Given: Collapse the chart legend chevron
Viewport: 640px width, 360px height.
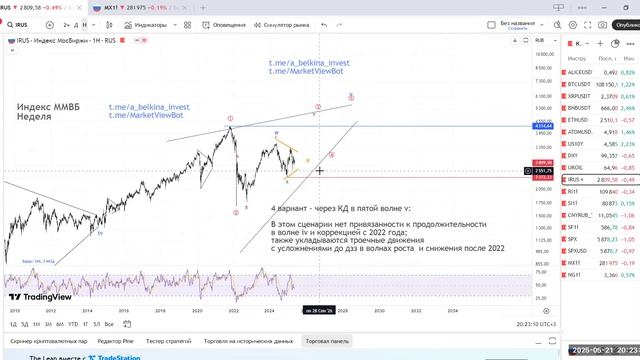Looking at the screenshot, I should (x=12, y=50).
